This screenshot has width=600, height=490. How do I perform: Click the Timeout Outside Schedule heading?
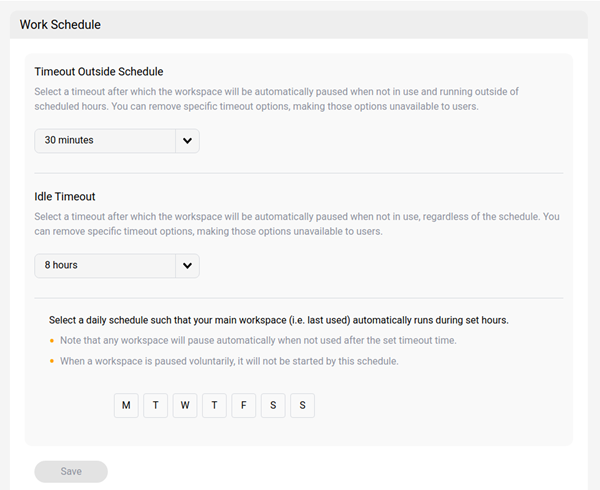point(99,72)
